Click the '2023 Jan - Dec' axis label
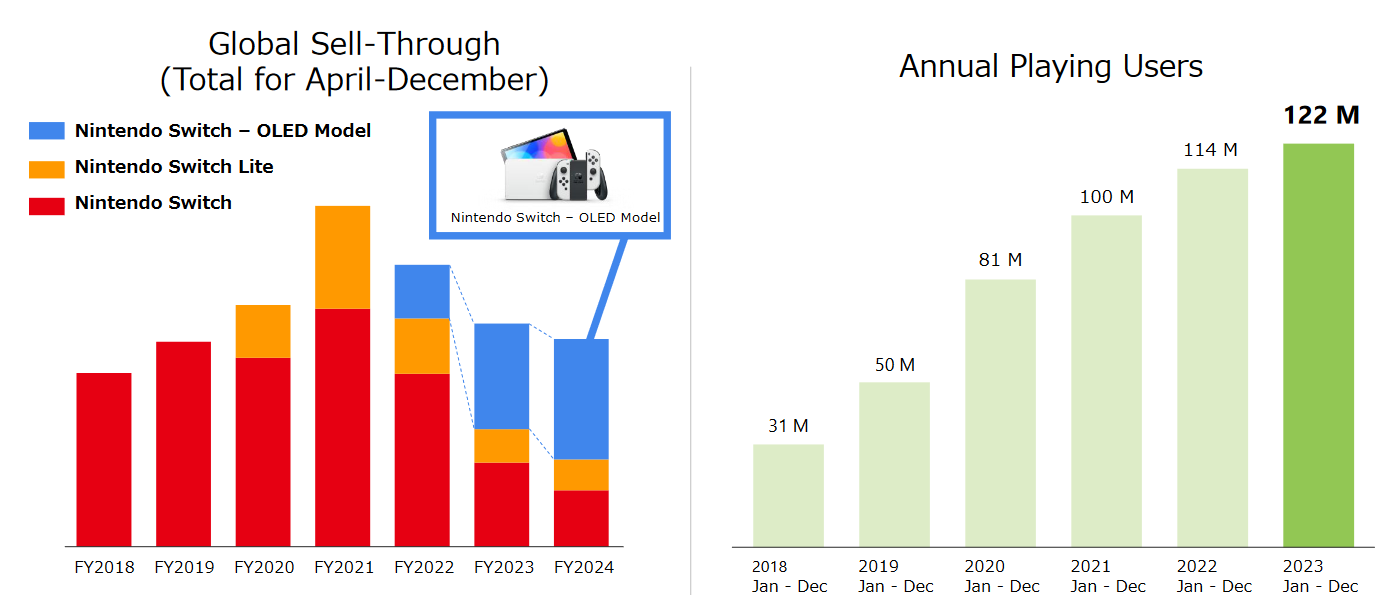This screenshot has width=1396, height=595. tap(1320, 576)
